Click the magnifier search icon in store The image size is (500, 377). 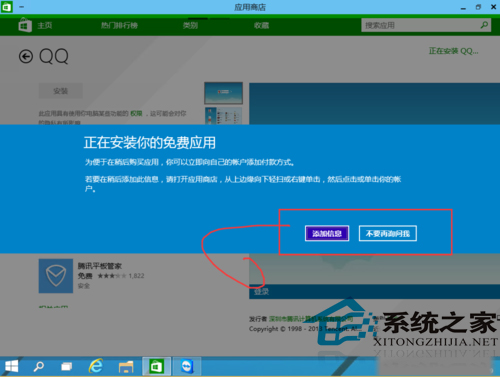point(484,25)
